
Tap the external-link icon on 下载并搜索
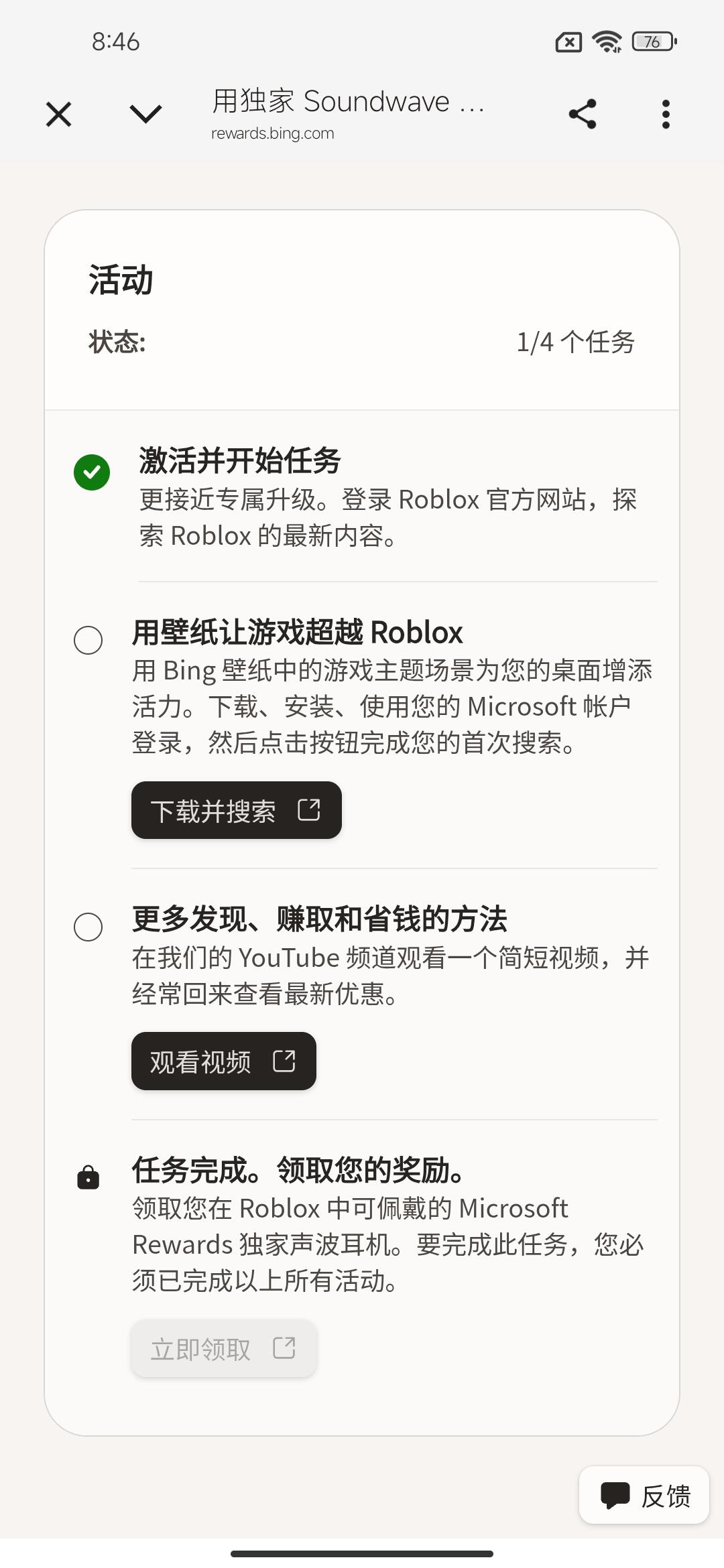[x=309, y=809]
